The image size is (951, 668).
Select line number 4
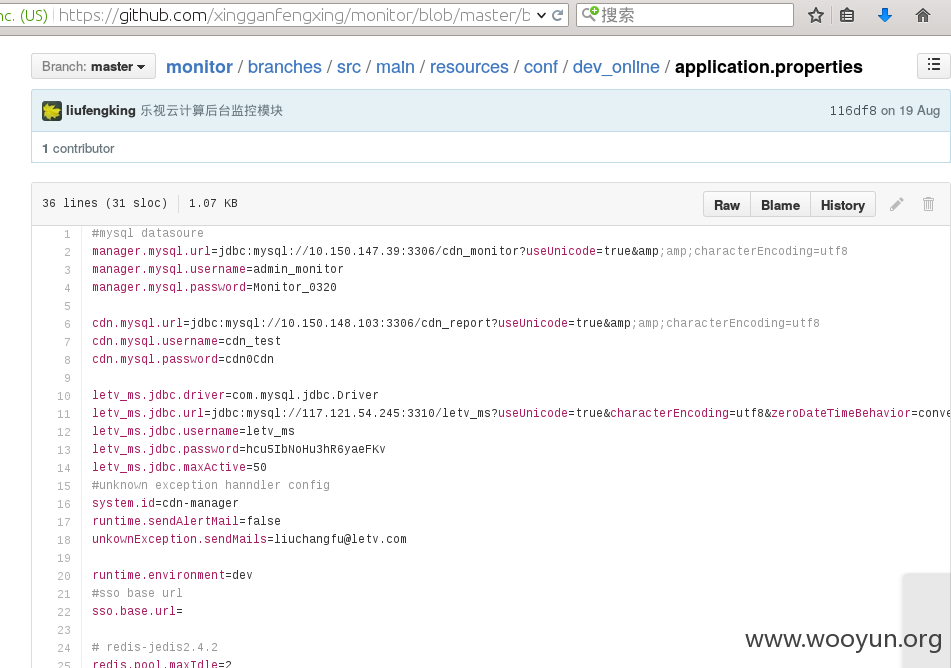click(x=67, y=288)
